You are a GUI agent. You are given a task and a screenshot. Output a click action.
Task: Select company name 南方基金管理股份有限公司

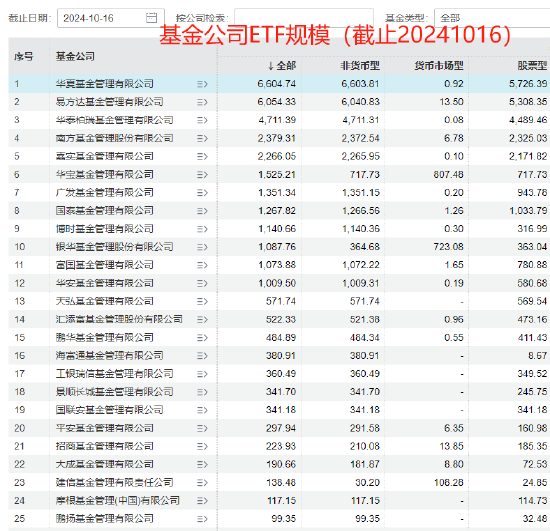(x=114, y=138)
